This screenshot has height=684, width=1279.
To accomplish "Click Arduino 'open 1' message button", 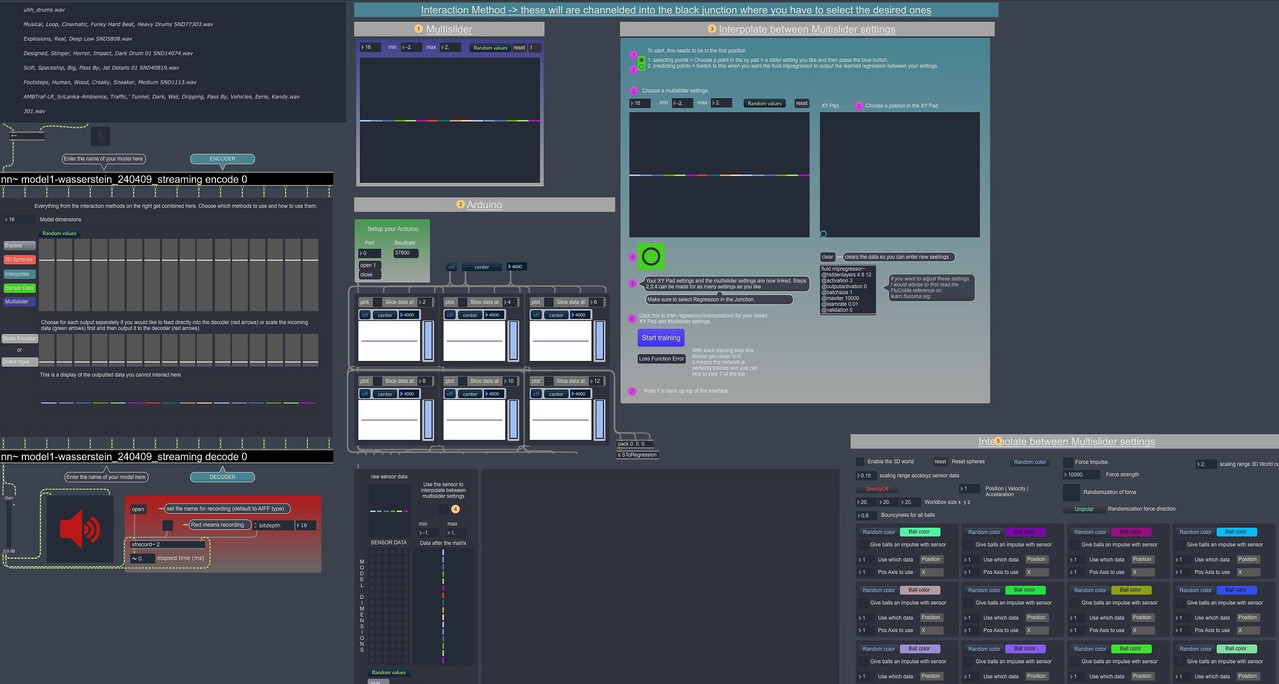I will 368,265.
